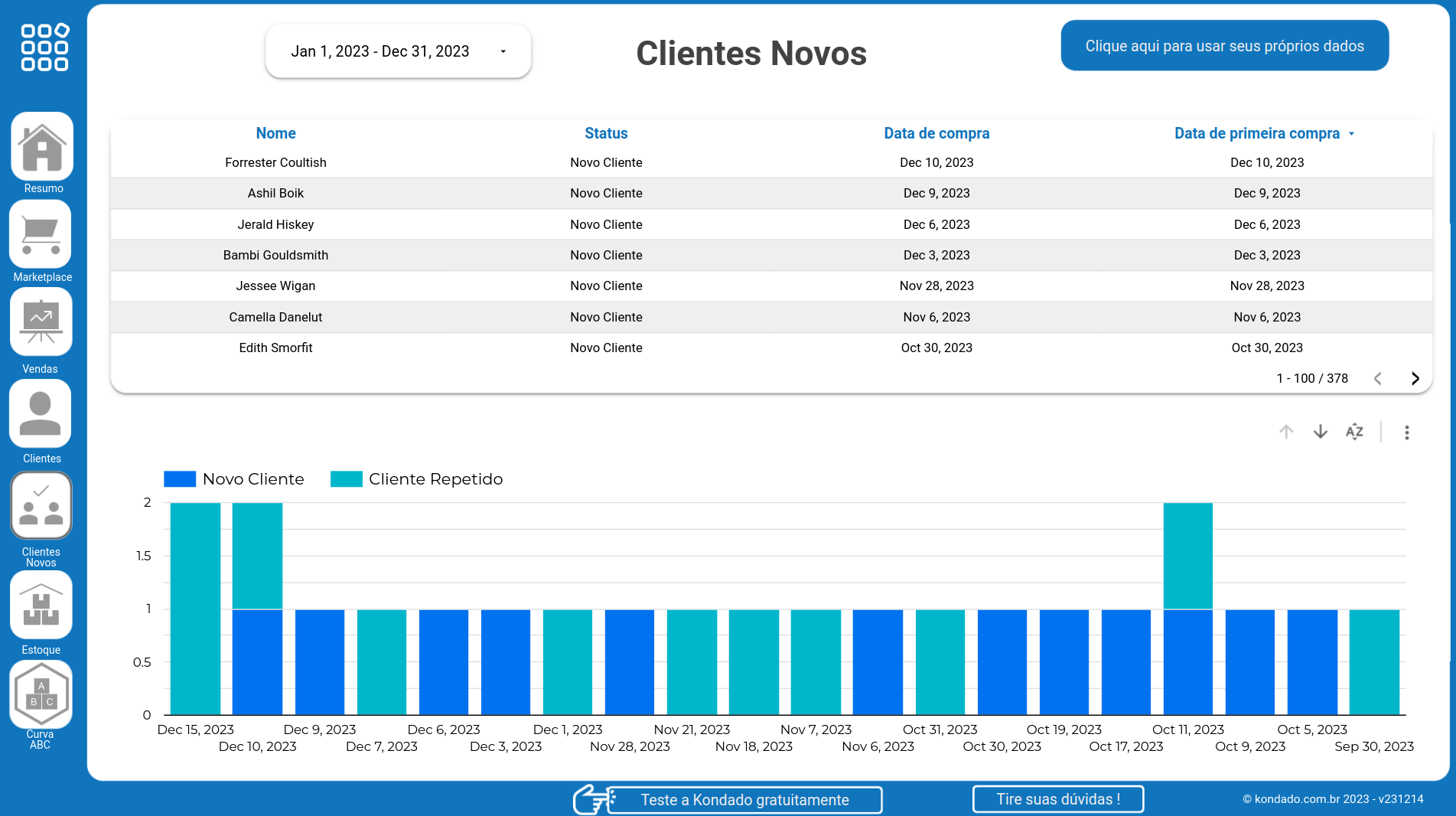Click the Kondado grid logo
1456x816 pixels.
[43, 47]
